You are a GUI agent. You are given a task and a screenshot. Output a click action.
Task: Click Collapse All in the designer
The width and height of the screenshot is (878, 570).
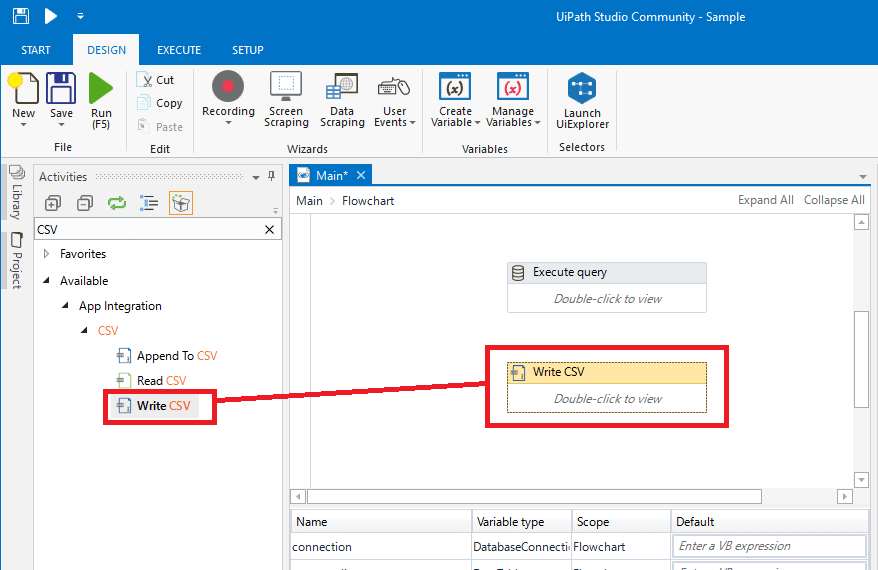click(833, 200)
